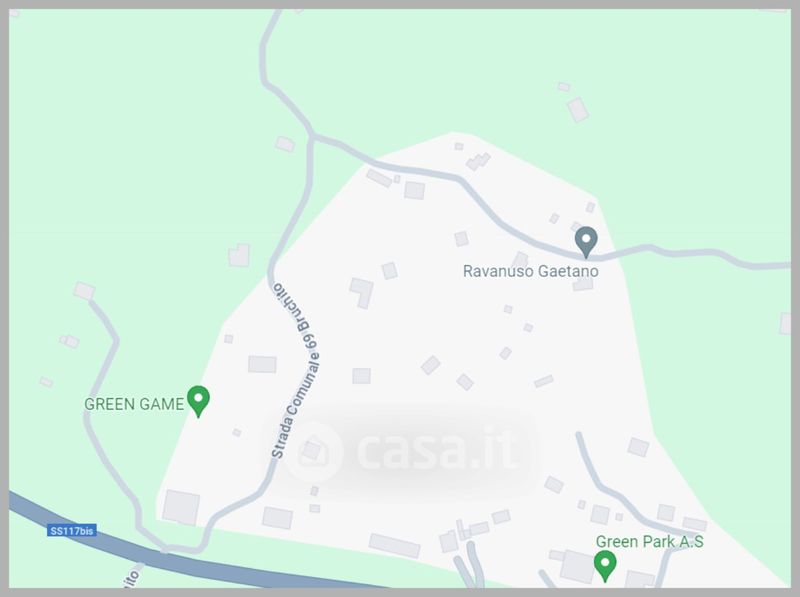The width and height of the screenshot is (800, 597).
Task: Select the SS117bis road shield badge
Action: (71, 531)
